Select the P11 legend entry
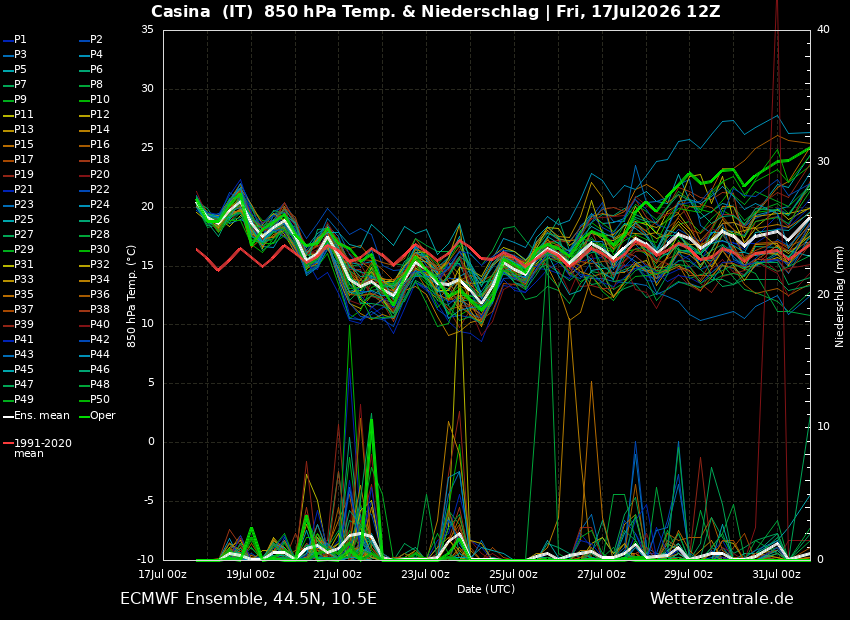This screenshot has height=620, width=850. (x=18, y=114)
